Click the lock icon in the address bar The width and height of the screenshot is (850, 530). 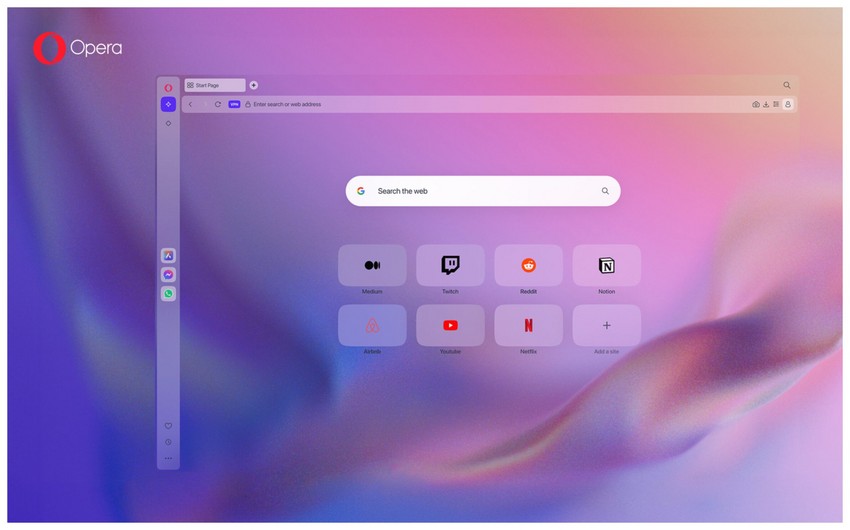point(248,104)
